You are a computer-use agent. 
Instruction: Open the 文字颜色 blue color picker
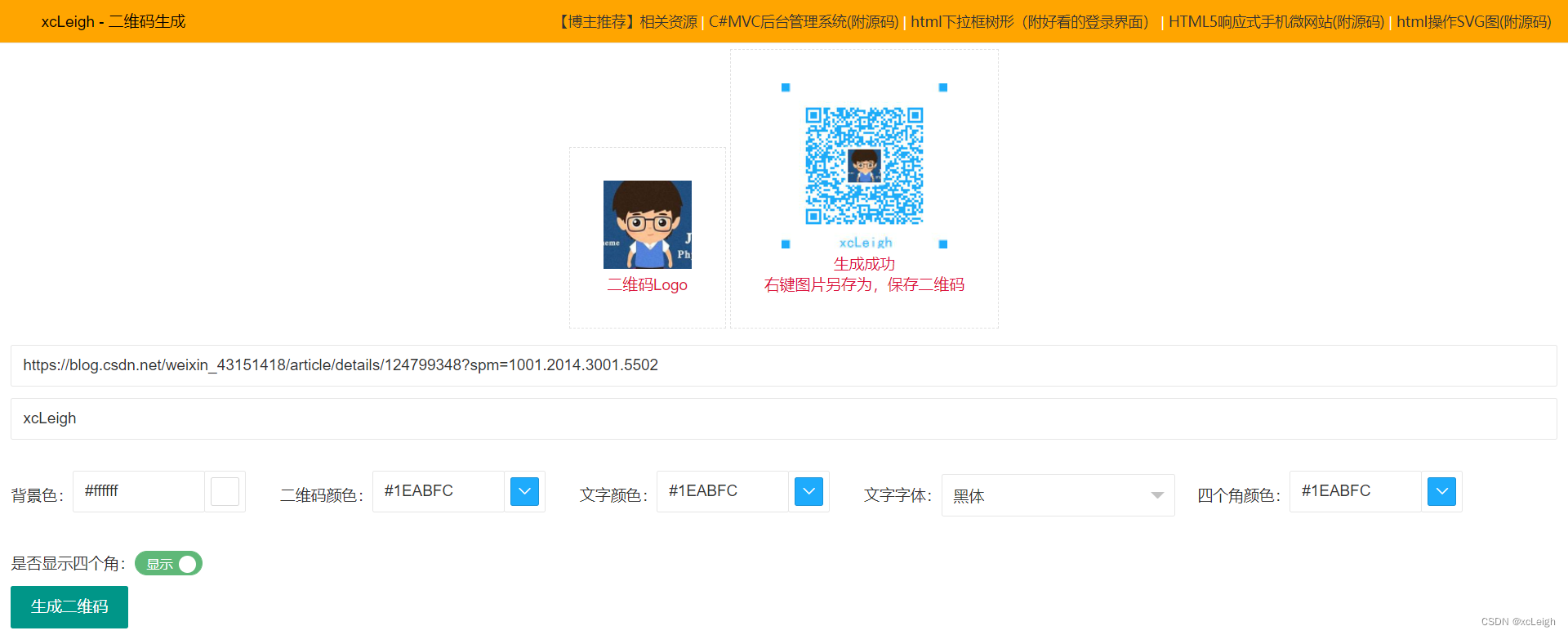(x=808, y=492)
